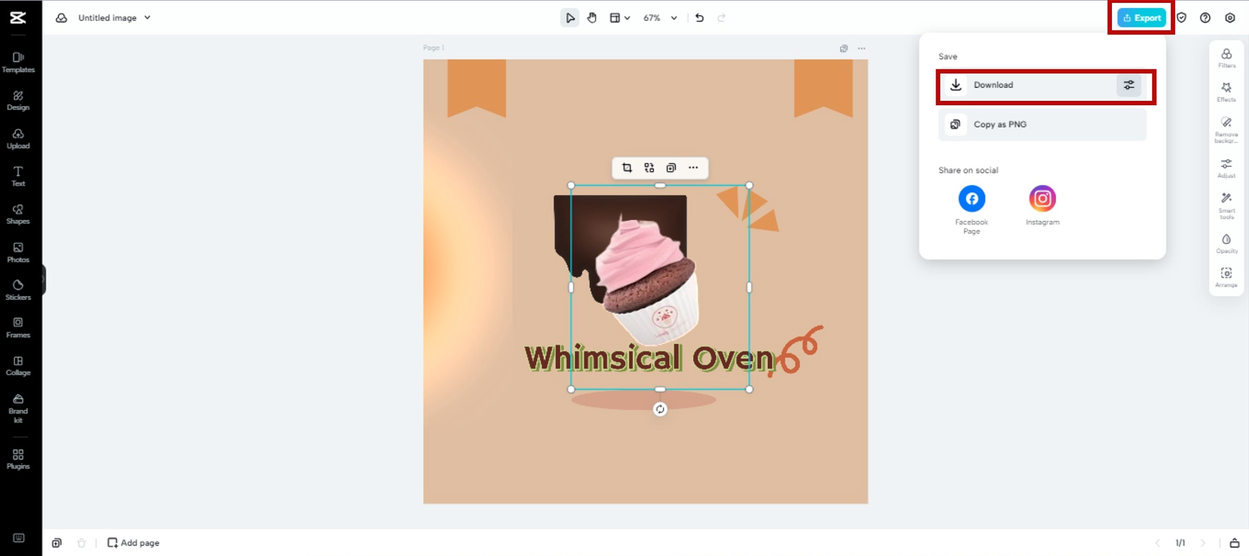
Task: Open the Opacity control
Action: pyautogui.click(x=1226, y=244)
